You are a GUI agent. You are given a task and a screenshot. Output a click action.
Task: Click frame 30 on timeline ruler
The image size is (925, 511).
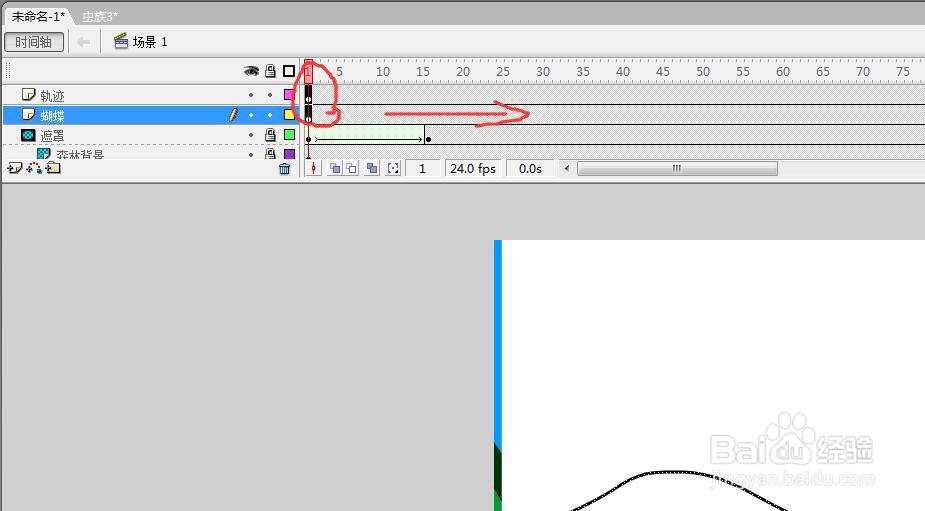point(542,71)
